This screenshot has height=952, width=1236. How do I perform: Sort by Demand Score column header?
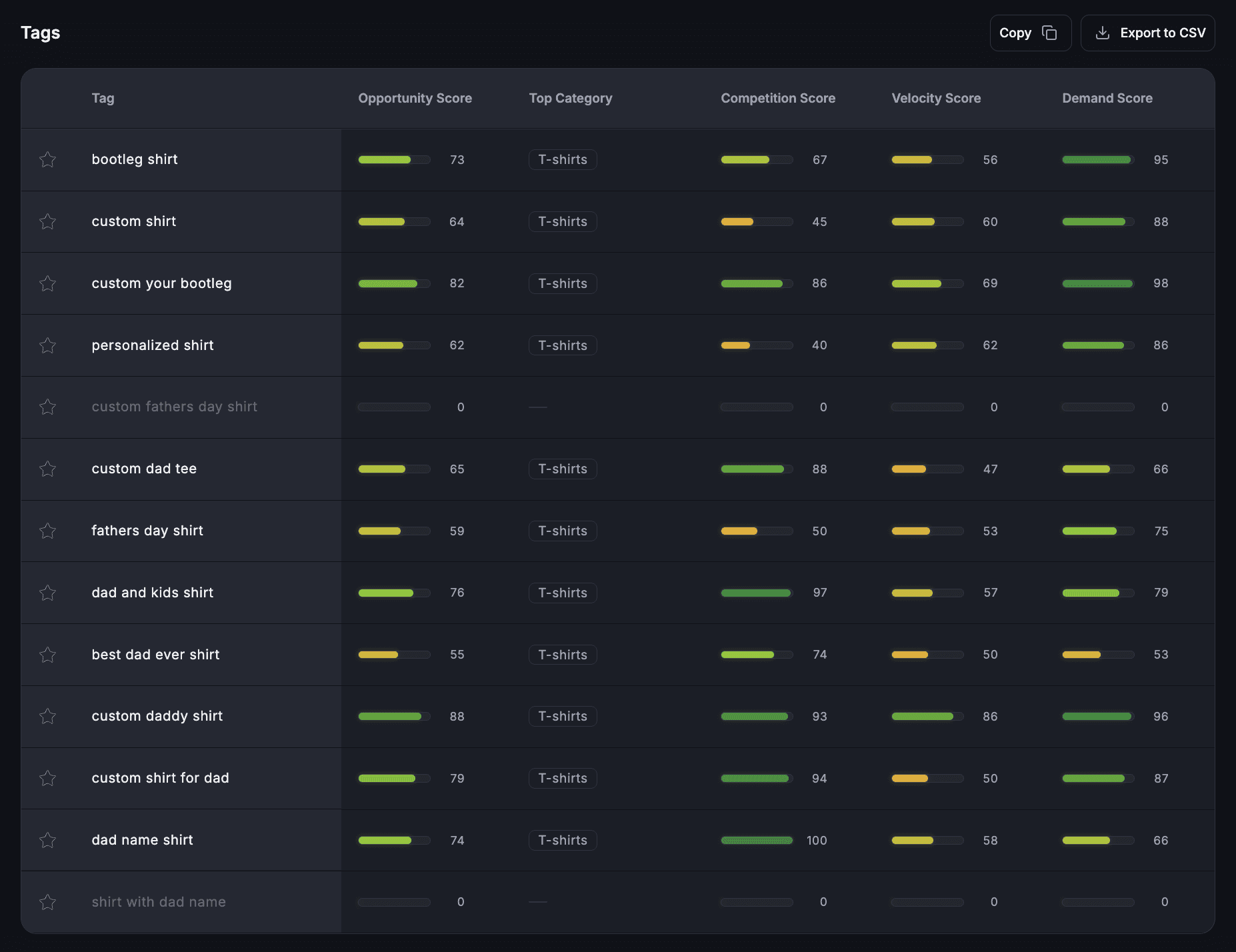pyautogui.click(x=1107, y=98)
